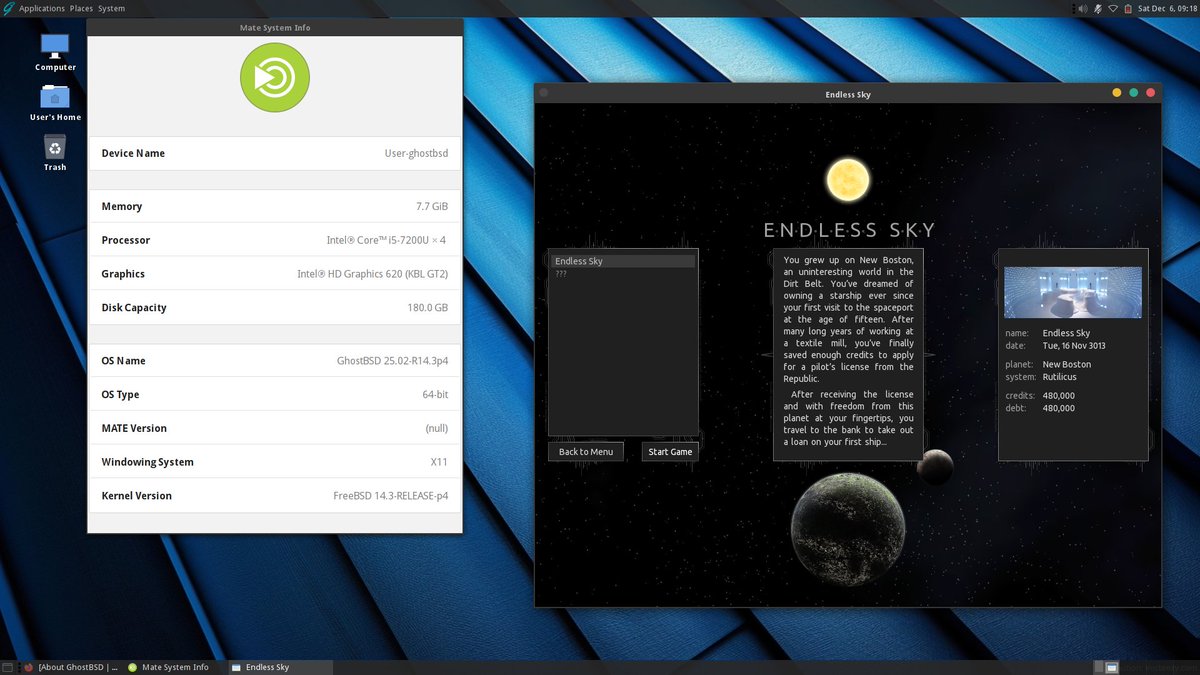This screenshot has width=1200, height=675.
Task: Click the large planet in Endless Sky
Action: pyautogui.click(x=848, y=529)
